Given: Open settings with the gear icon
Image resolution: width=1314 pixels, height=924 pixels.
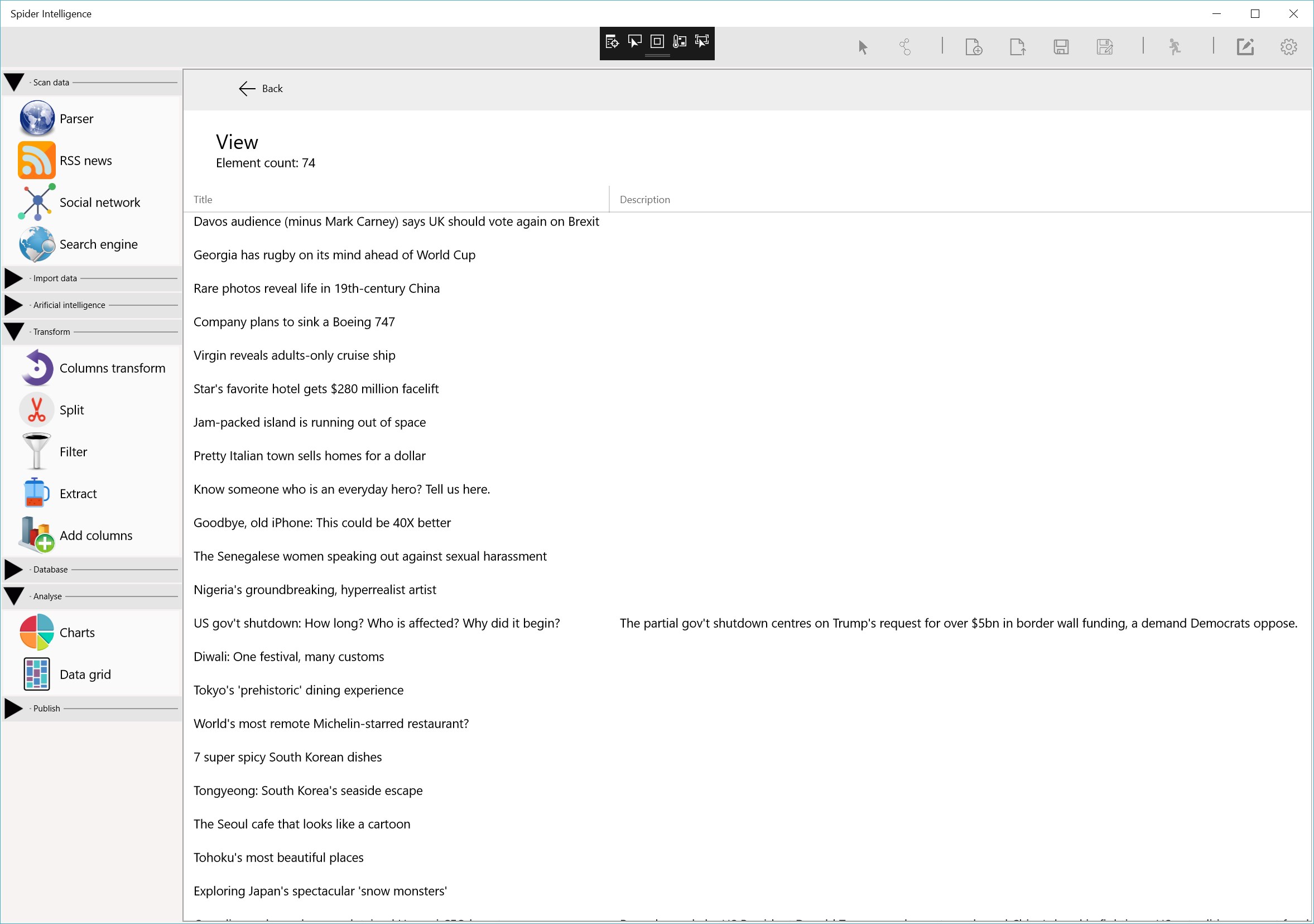Looking at the screenshot, I should click(x=1288, y=47).
